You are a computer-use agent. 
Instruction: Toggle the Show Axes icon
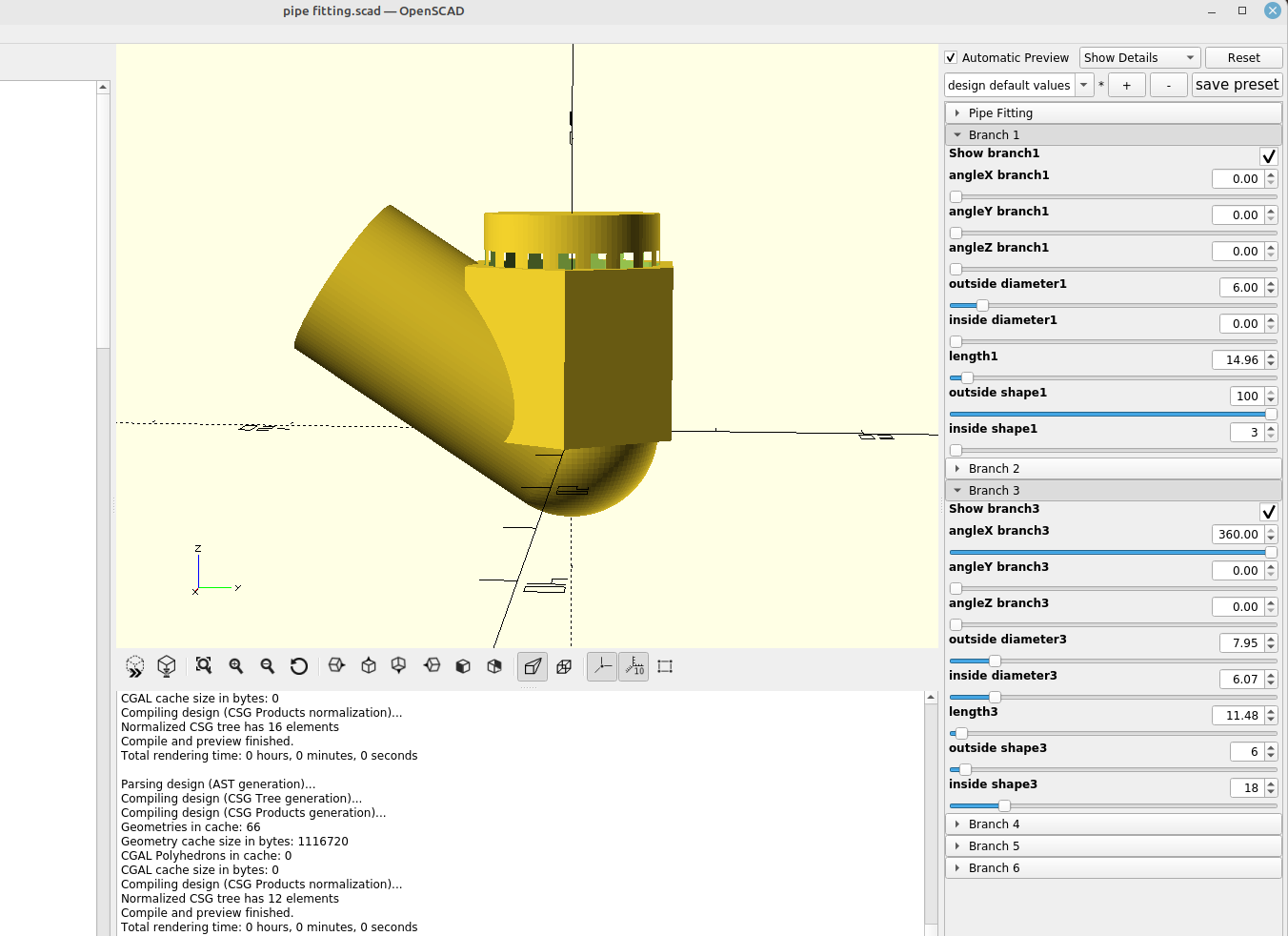tap(601, 666)
